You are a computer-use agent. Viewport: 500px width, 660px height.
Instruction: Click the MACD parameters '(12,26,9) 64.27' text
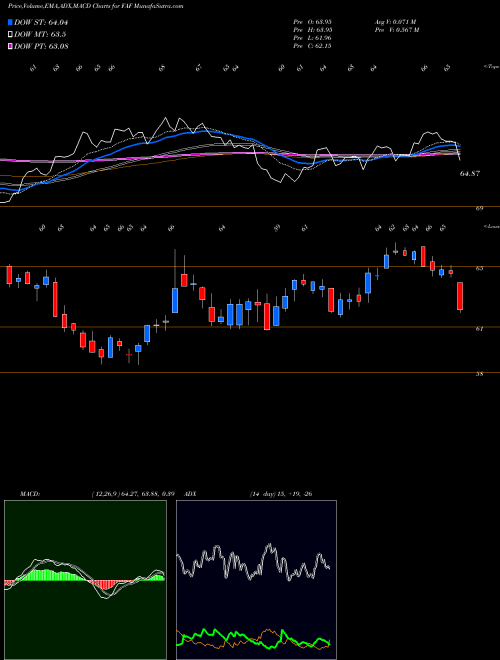tap(133, 494)
